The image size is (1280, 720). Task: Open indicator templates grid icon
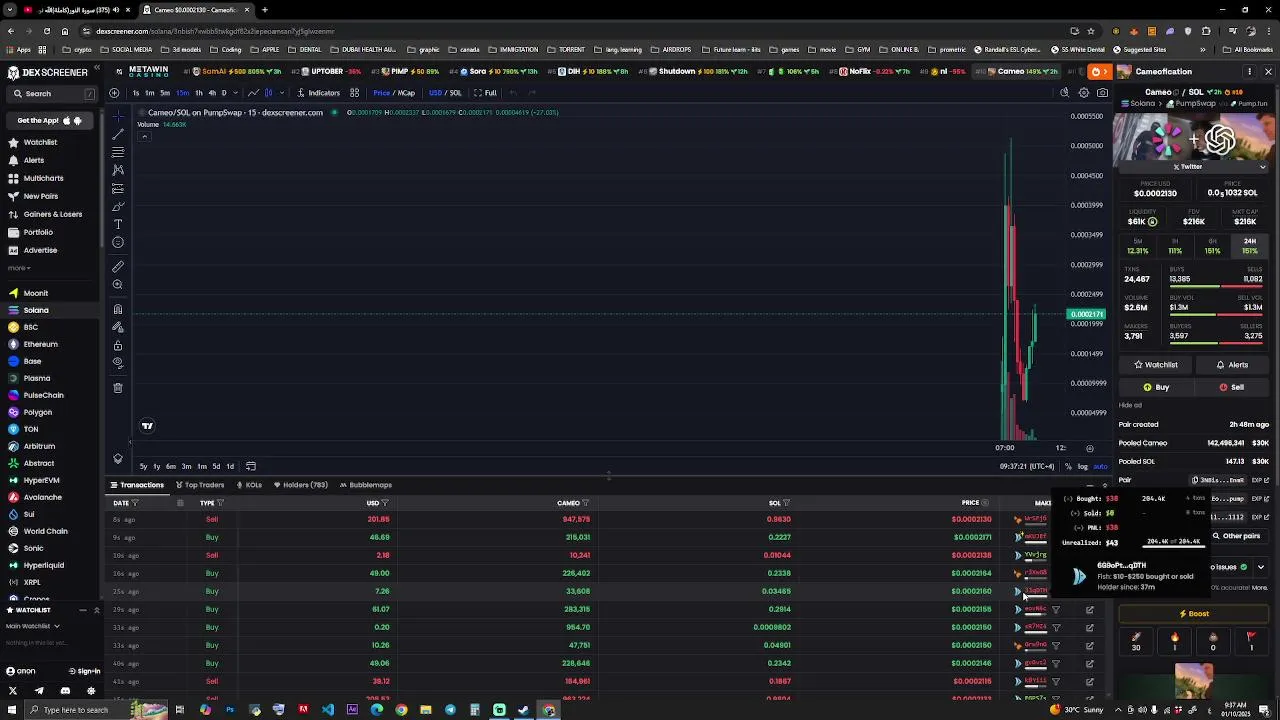[354, 93]
